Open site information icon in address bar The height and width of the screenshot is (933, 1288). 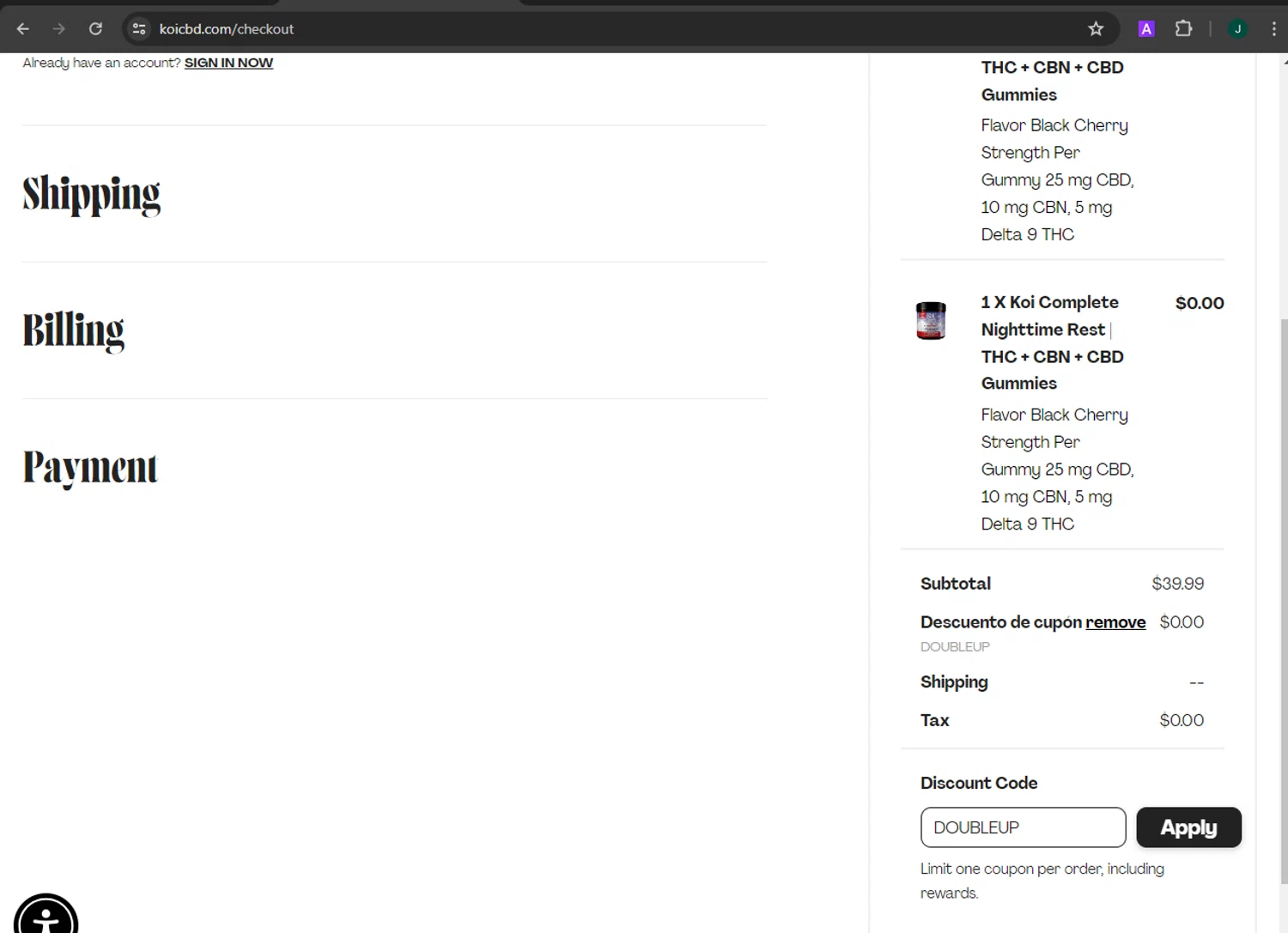[138, 29]
